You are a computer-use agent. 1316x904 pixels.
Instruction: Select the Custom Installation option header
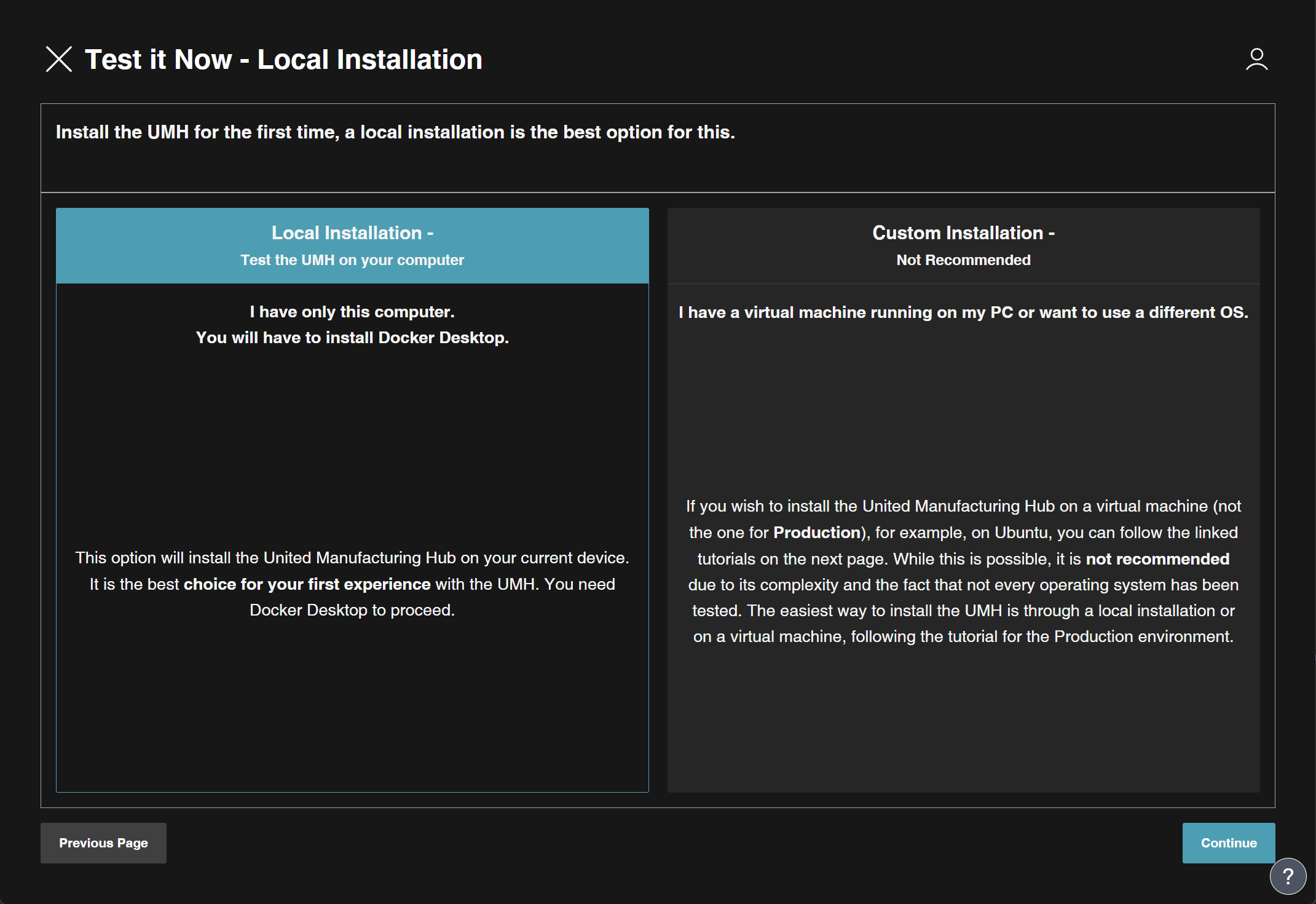[963, 233]
